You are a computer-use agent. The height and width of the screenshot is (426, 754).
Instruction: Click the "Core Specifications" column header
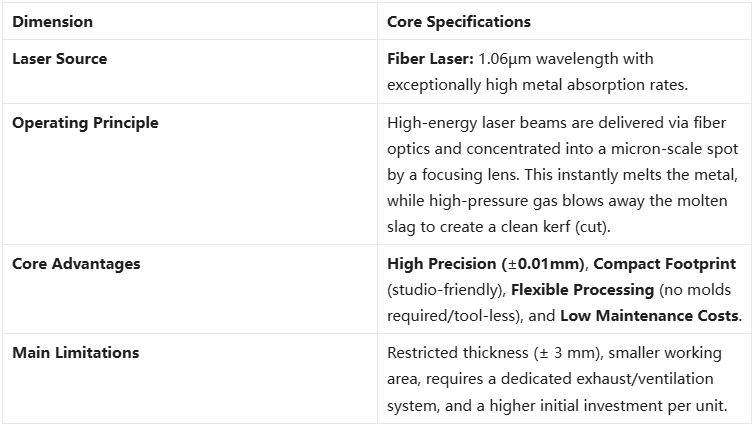pos(459,21)
